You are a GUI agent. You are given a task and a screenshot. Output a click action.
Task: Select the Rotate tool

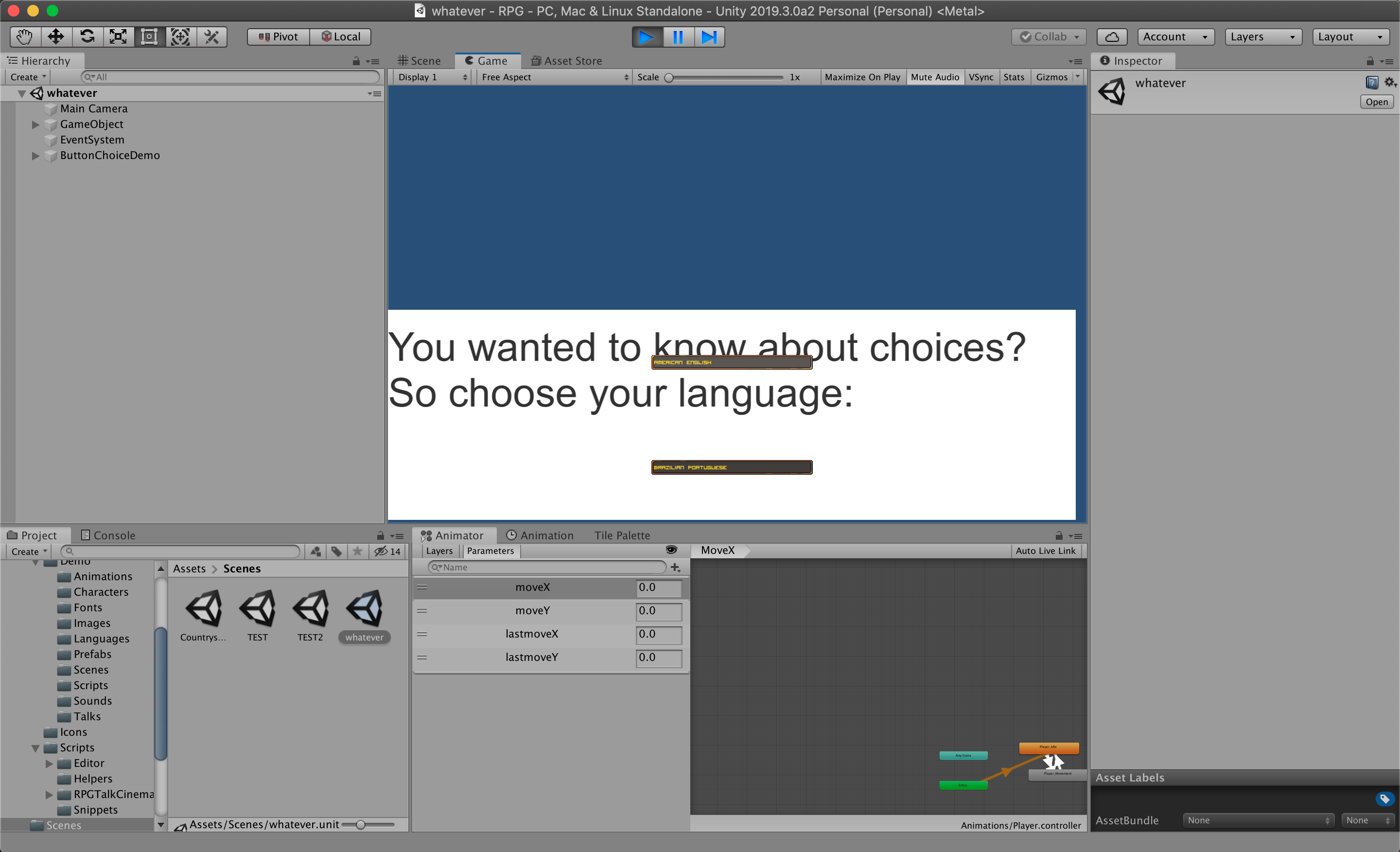(87, 36)
